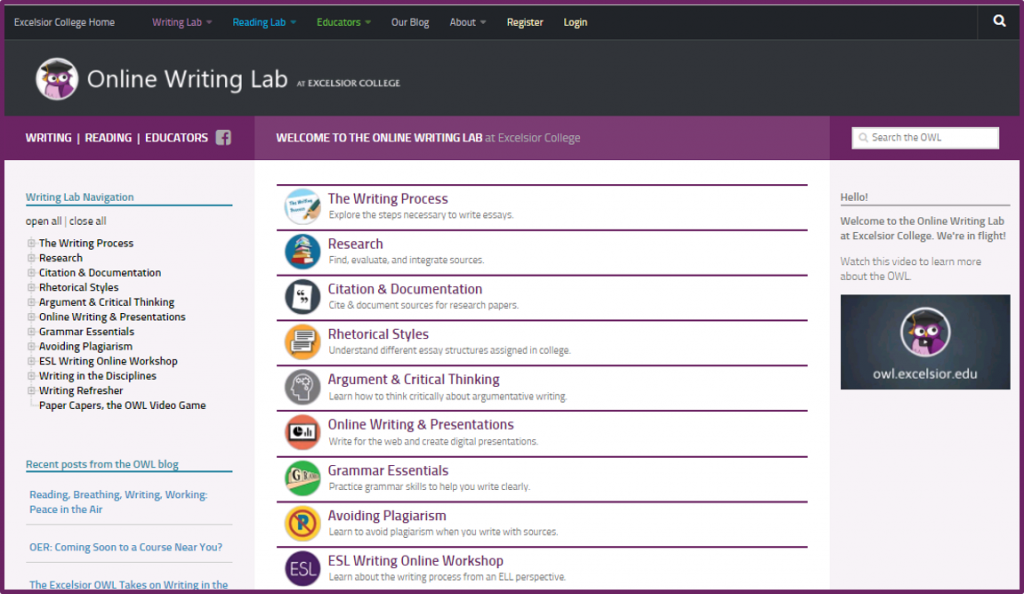This screenshot has height=594, width=1024.
Task: Go to Excelsior College Home
Action: pos(64,22)
